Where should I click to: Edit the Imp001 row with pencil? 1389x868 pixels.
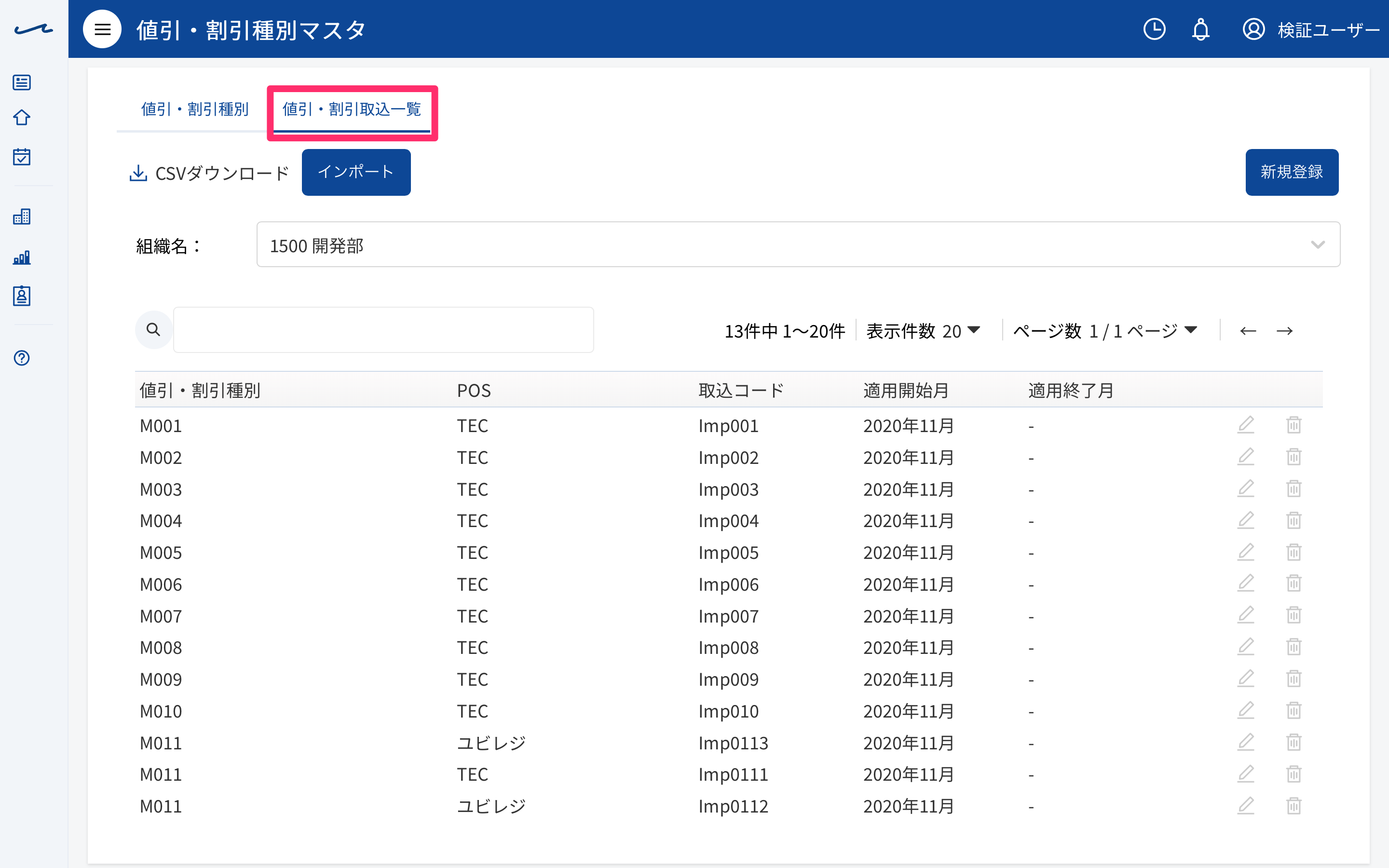click(x=1245, y=425)
